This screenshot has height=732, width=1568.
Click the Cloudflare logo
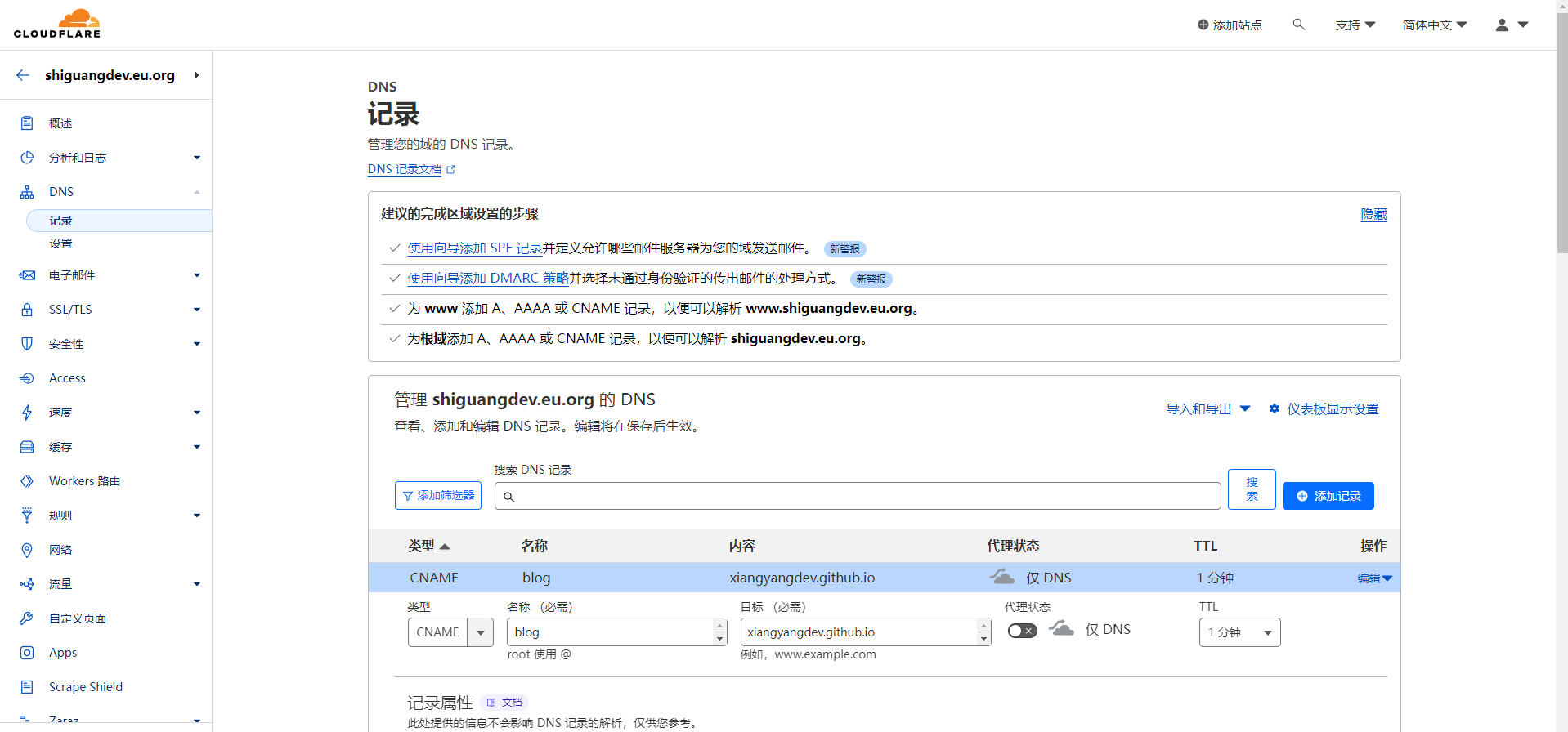point(57,24)
